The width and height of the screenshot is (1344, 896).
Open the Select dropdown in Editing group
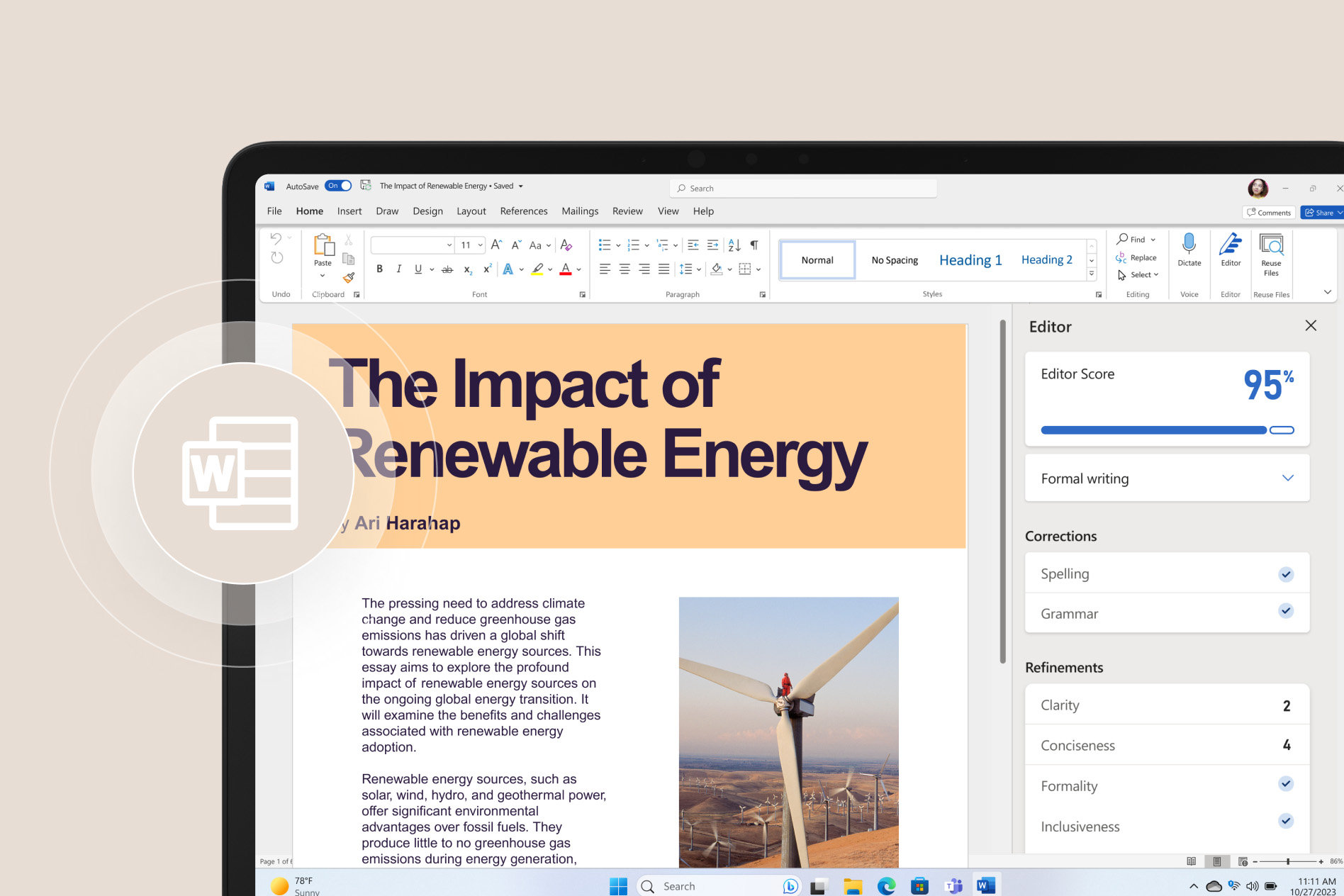tap(1138, 275)
